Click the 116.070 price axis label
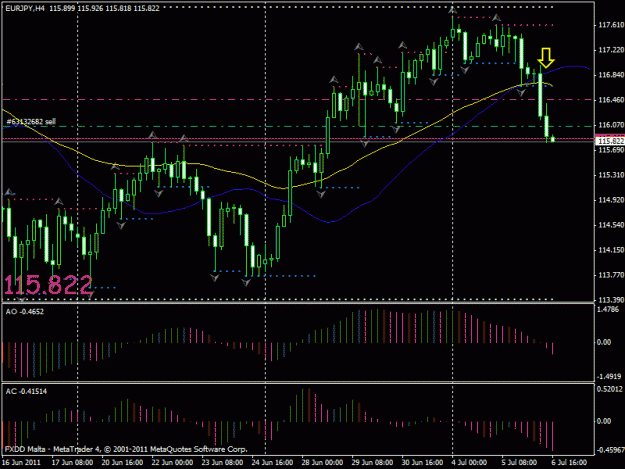This screenshot has height=469, width=625. pos(611,125)
